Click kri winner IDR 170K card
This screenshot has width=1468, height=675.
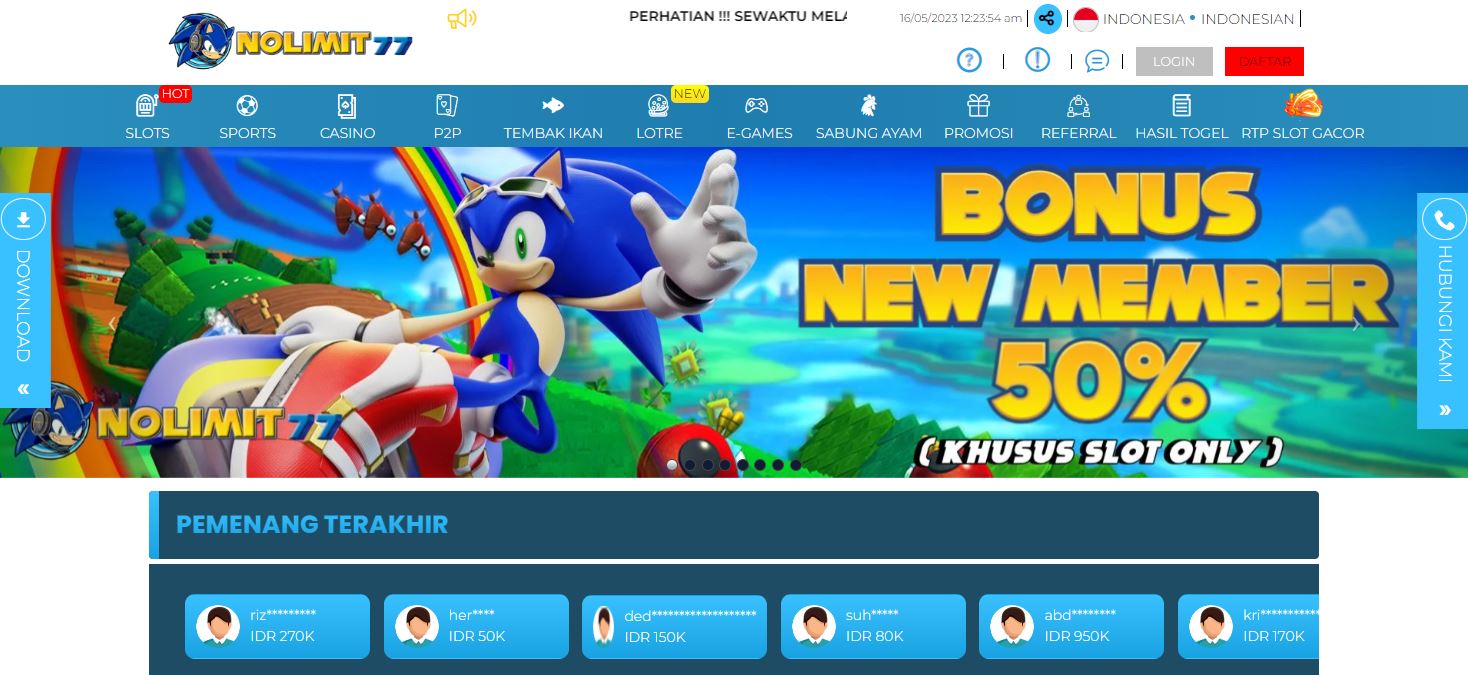[1248, 627]
